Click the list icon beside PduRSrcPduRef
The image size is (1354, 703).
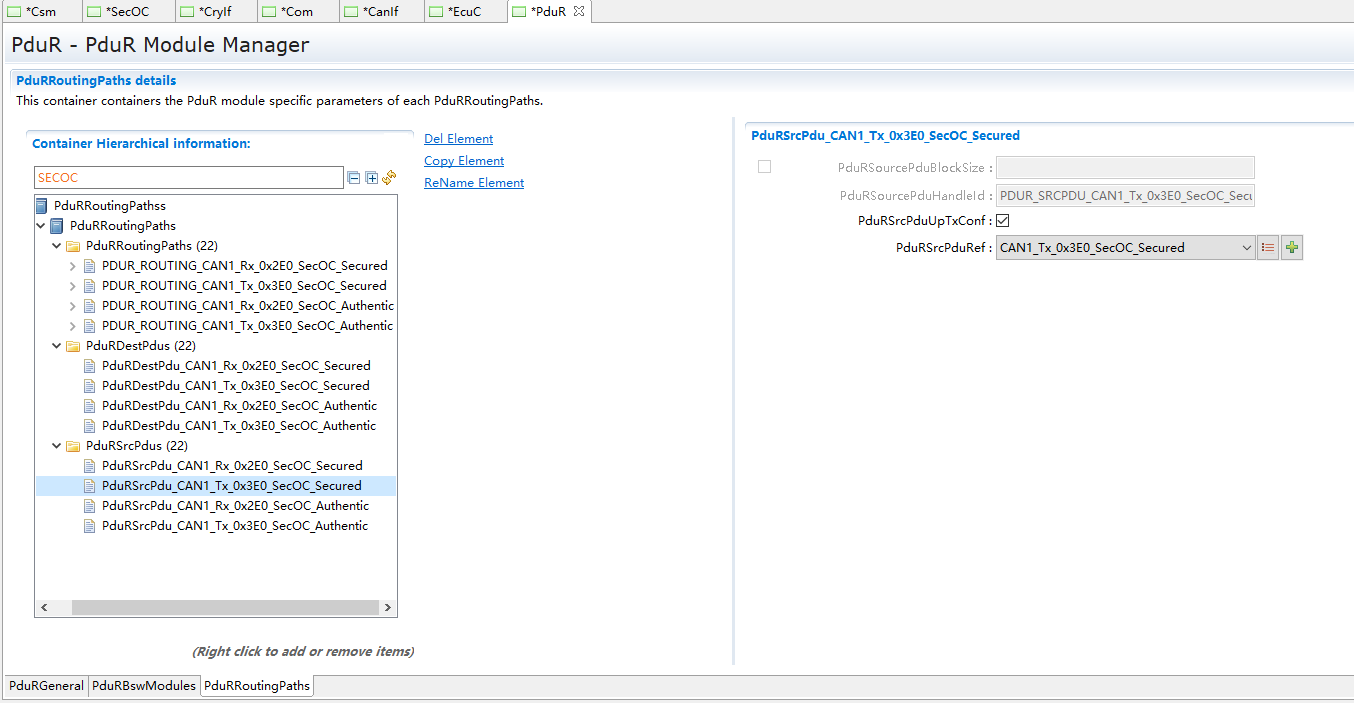1268,248
